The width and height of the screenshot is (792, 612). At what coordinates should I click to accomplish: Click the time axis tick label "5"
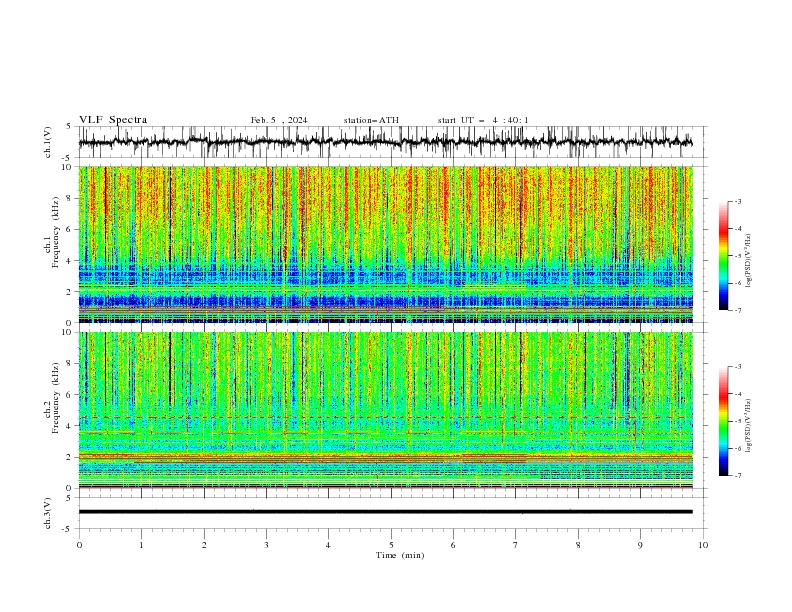[391, 545]
